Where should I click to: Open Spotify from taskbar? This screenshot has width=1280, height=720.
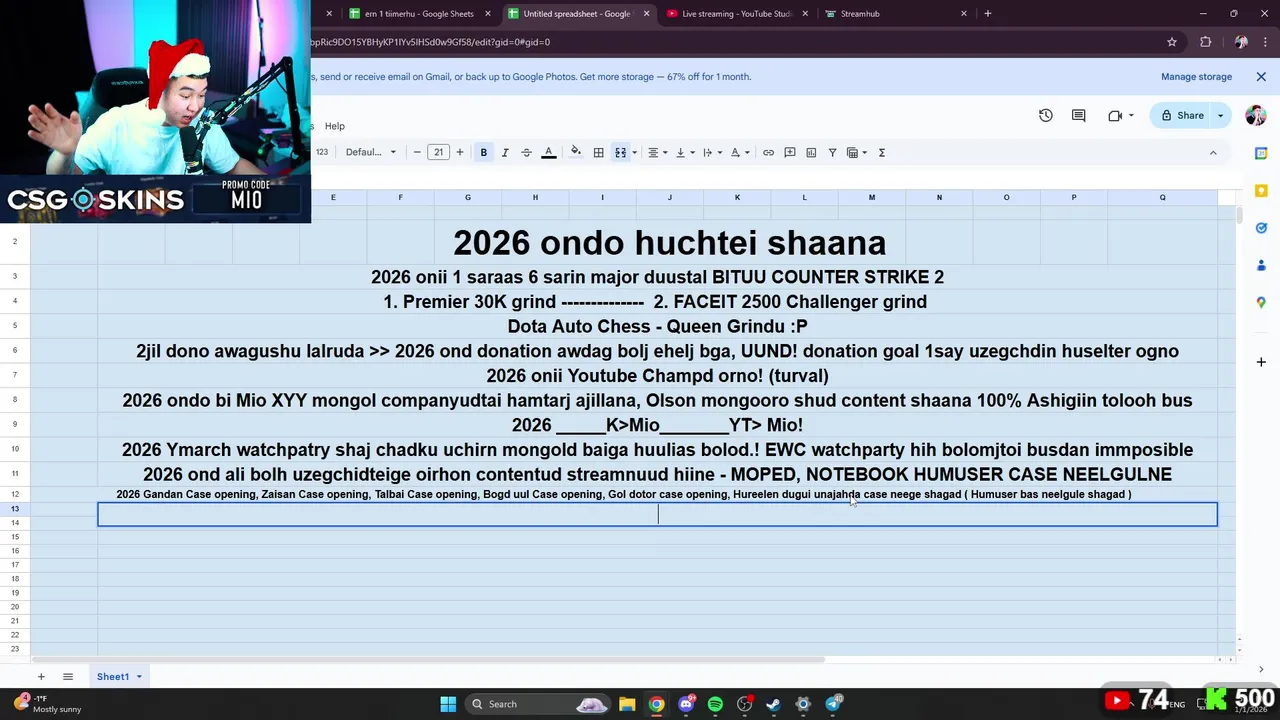point(715,704)
